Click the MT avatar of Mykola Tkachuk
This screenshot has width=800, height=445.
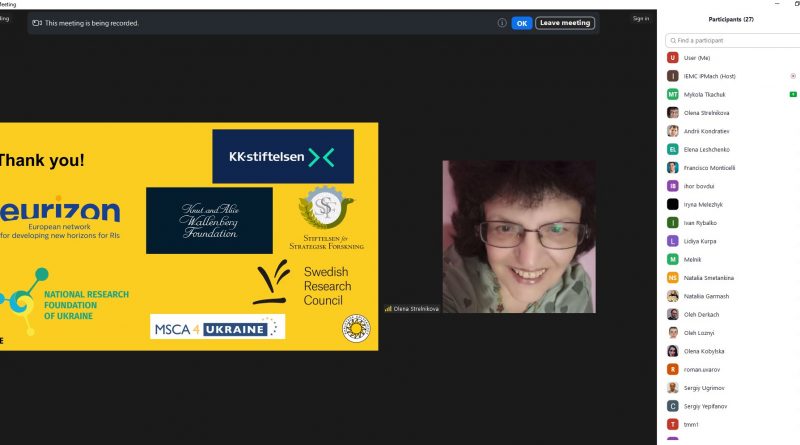click(673, 94)
